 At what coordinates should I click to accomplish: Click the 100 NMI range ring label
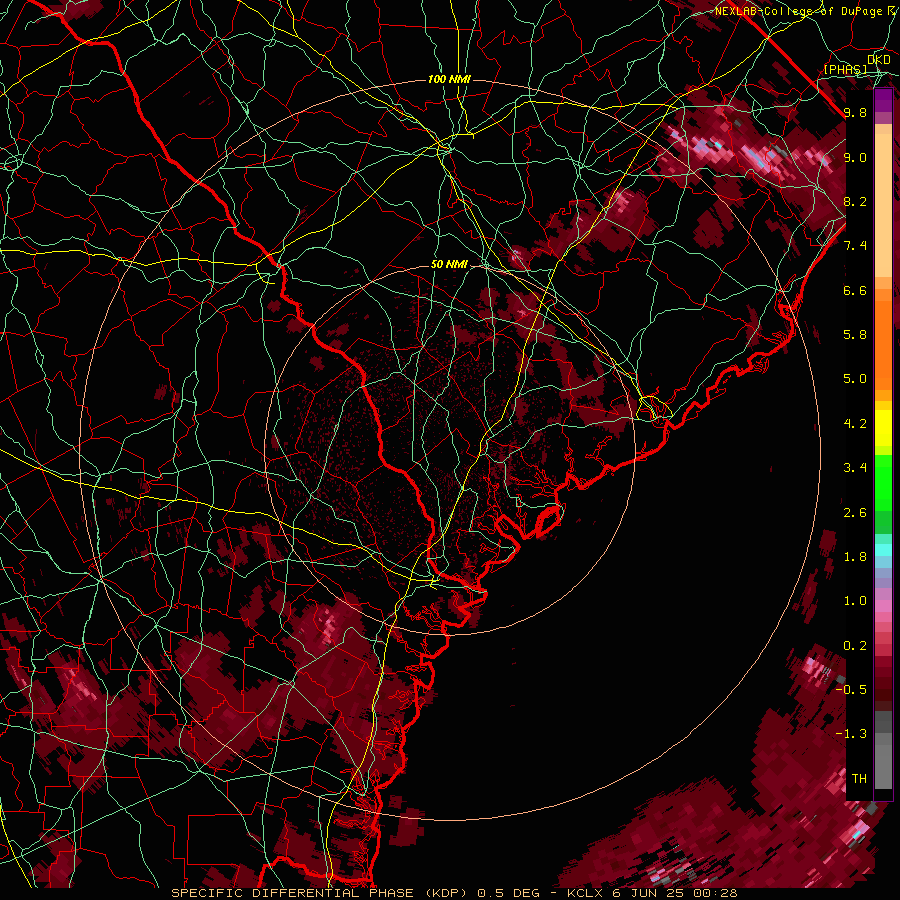(449, 79)
